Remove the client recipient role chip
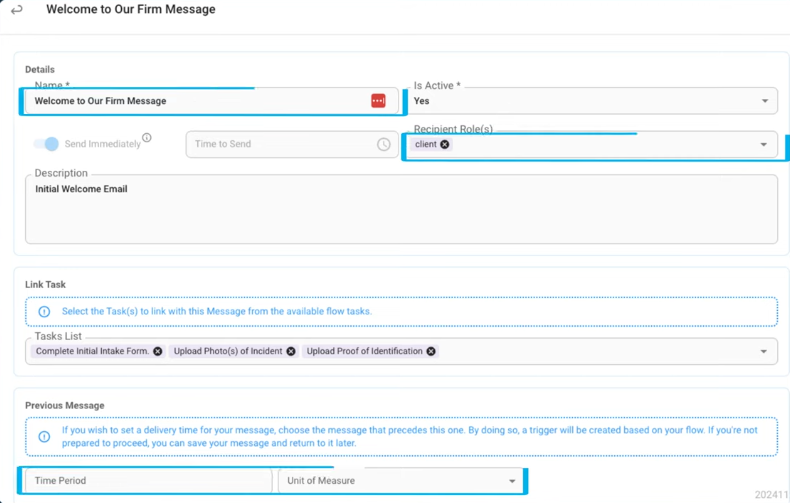This screenshot has height=503, width=790. (445, 144)
